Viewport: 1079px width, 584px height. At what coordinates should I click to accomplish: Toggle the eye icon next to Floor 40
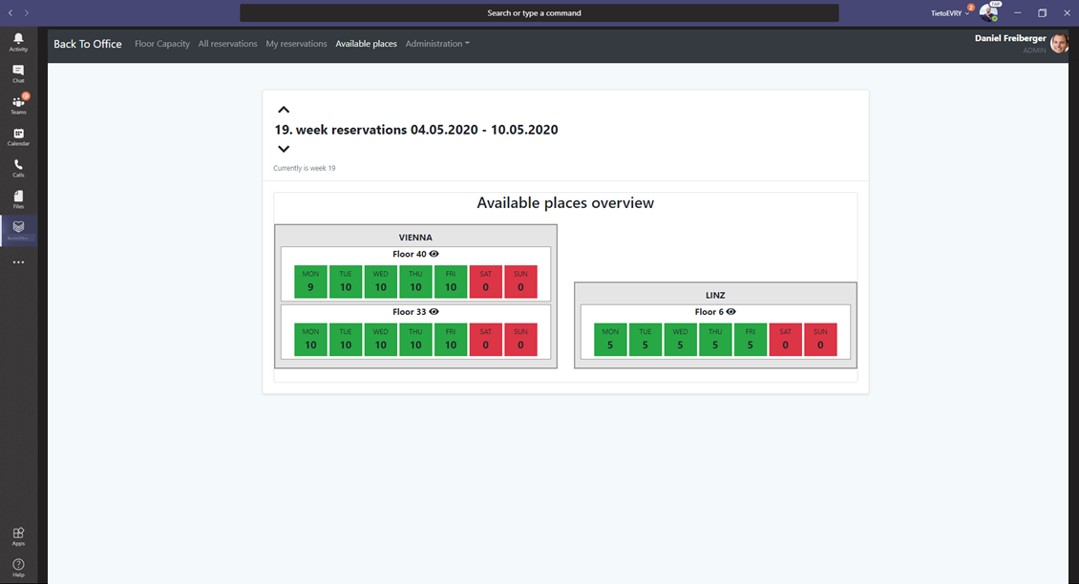434,254
